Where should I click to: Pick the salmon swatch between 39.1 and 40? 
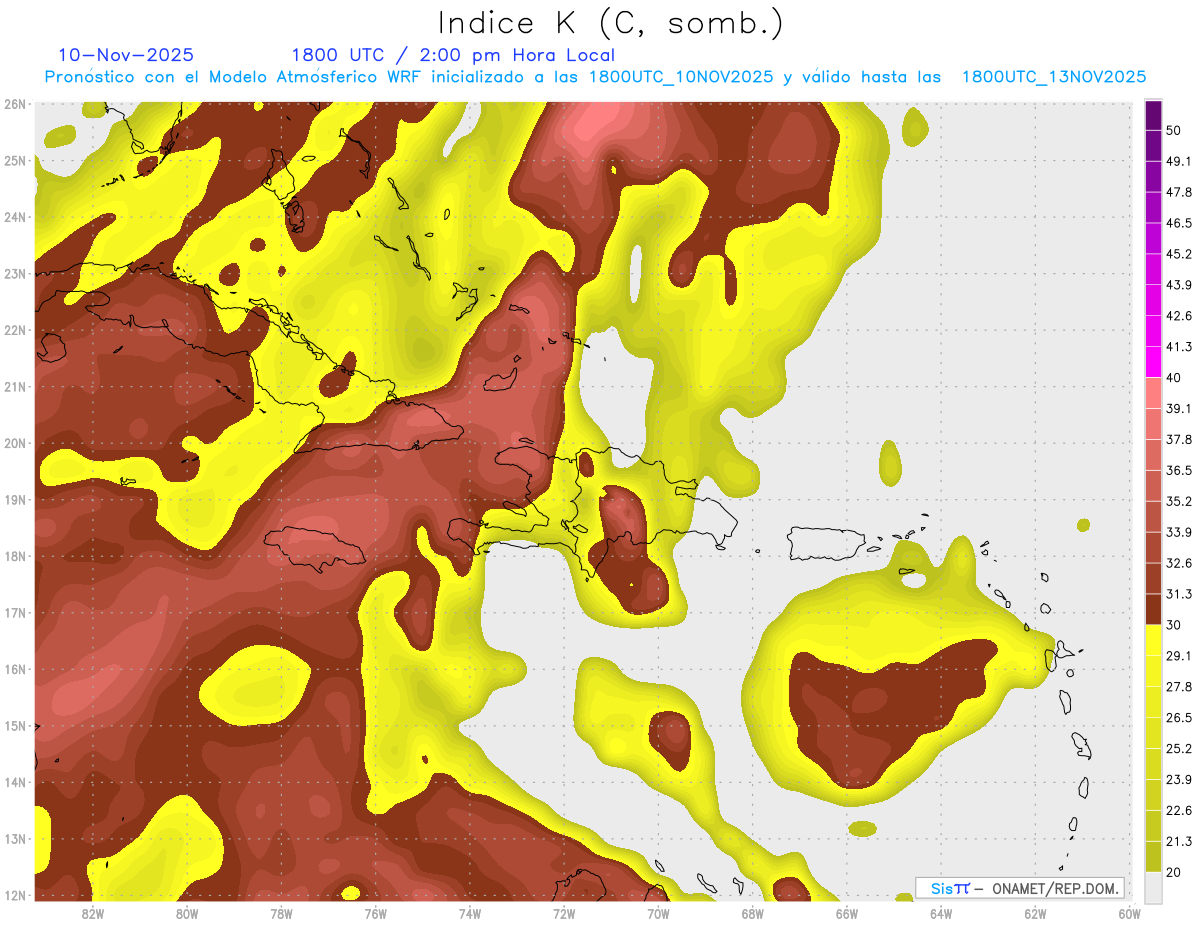(x=1153, y=393)
